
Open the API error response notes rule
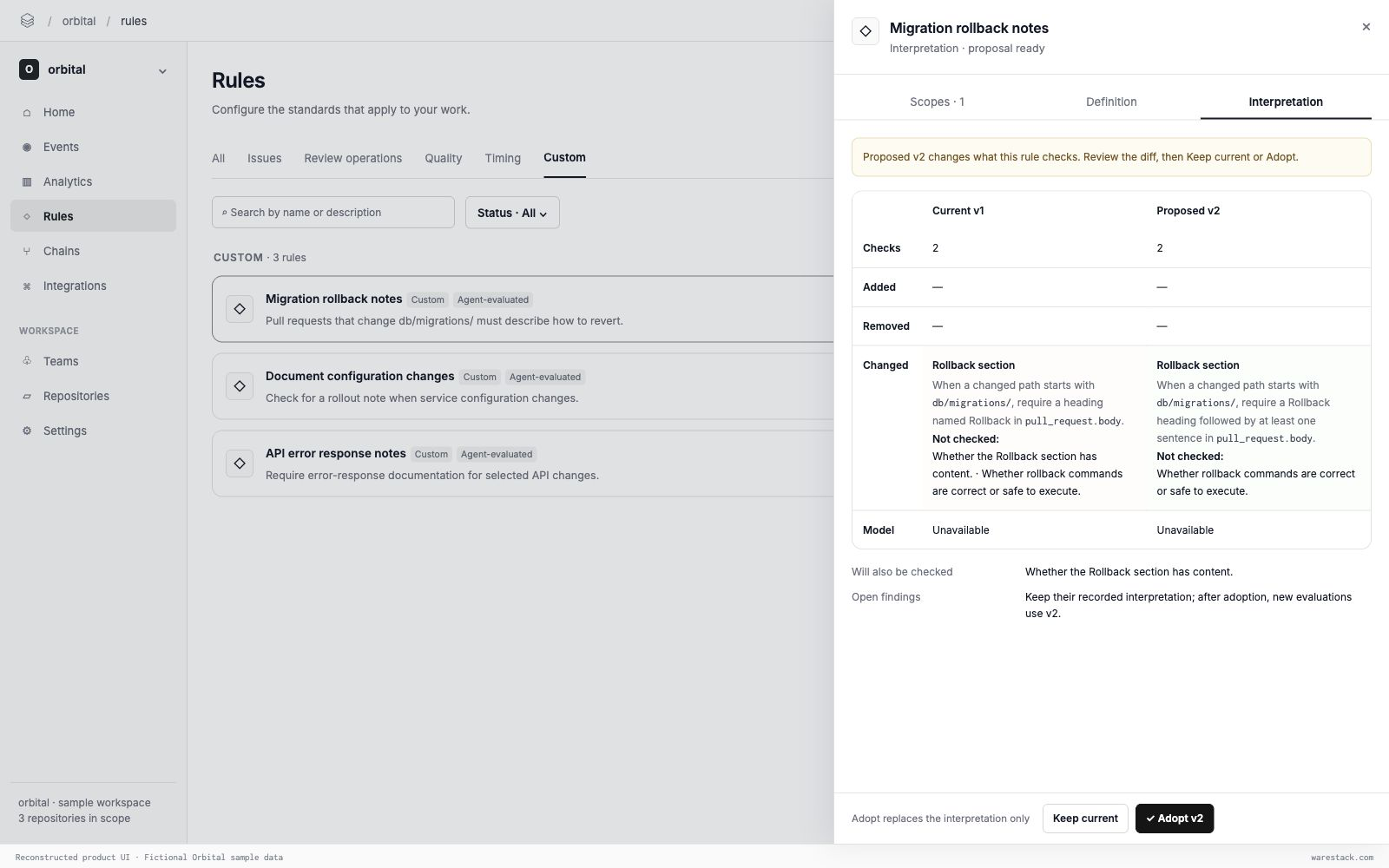pyautogui.click(x=523, y=464)
